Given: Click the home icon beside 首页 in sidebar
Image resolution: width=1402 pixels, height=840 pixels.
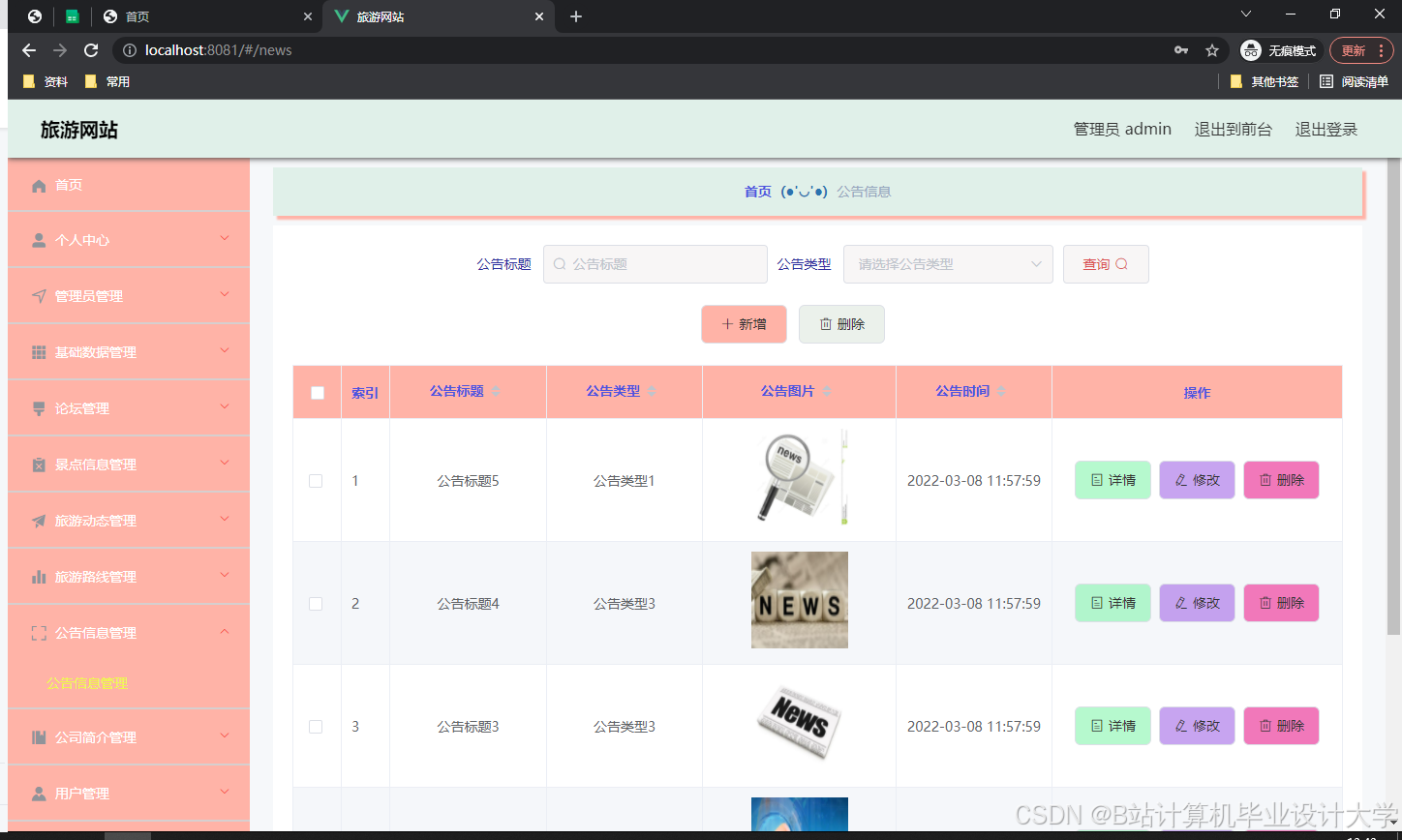Looking at the screenshot, I should click(39, 185).
